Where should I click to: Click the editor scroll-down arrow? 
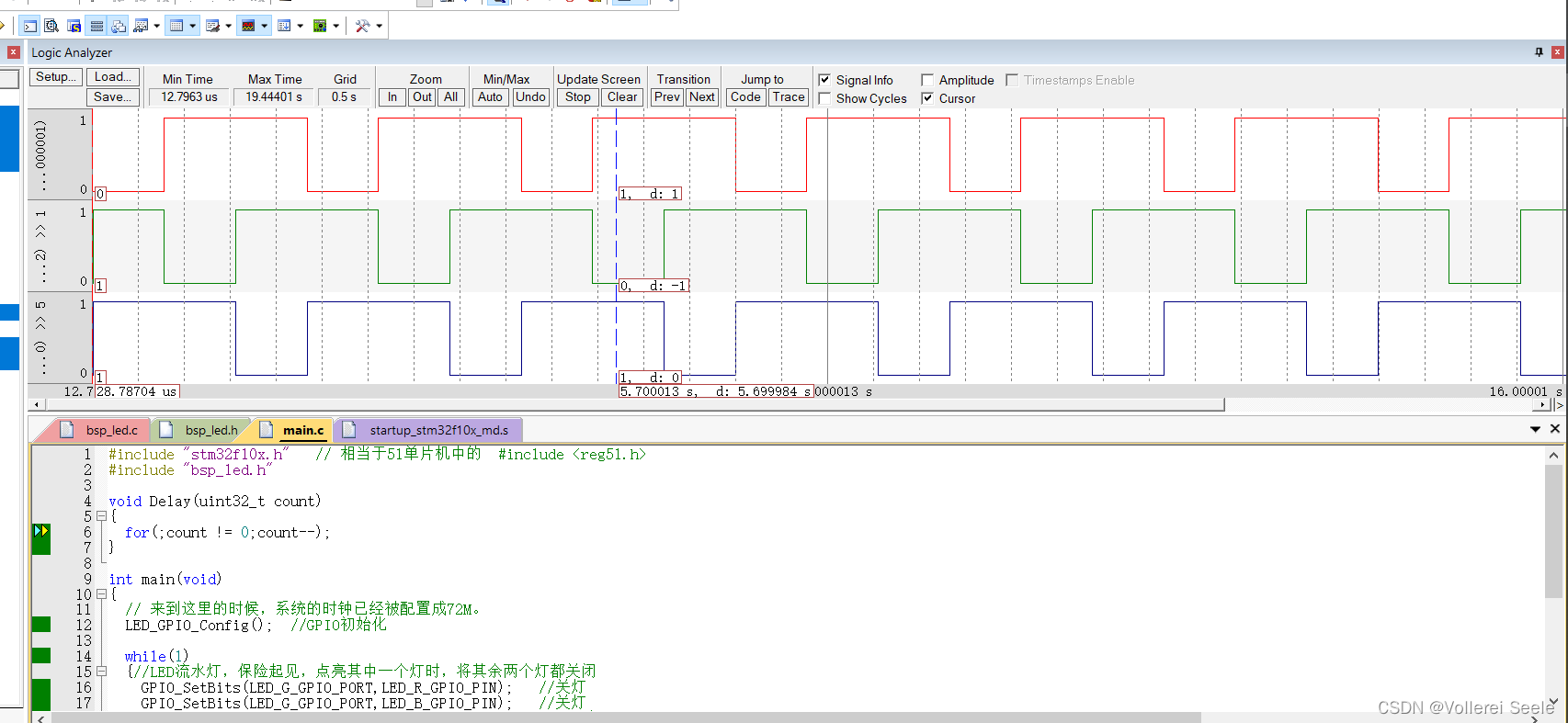tap(1554, 701)
